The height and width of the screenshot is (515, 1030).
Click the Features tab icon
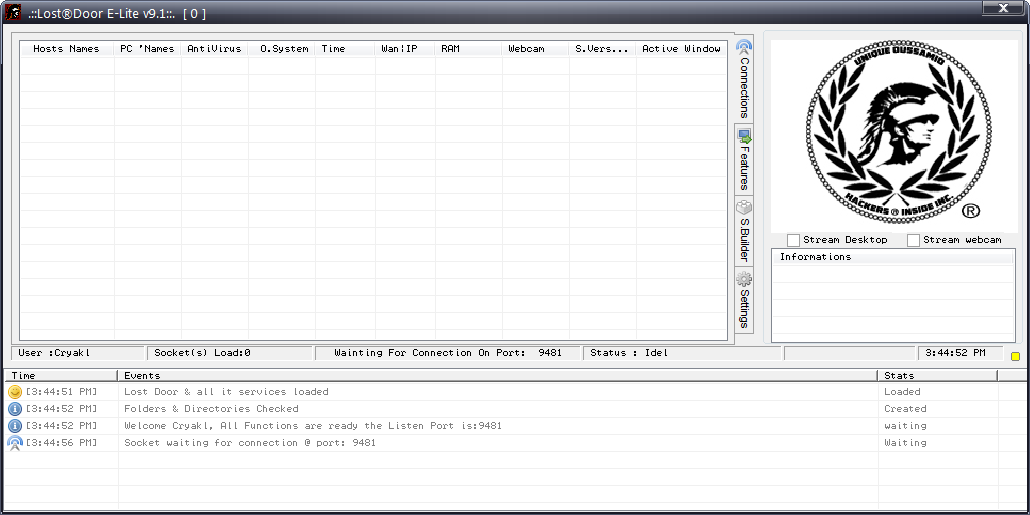pos(743,135)
